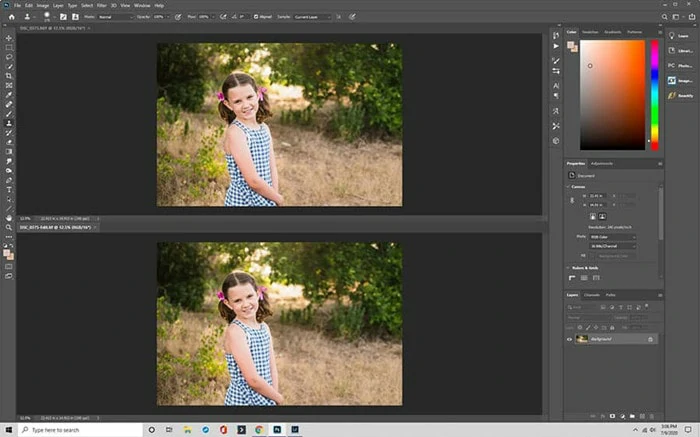
Task: Select the Zoom tool
Action: click(x=9, y=227)
